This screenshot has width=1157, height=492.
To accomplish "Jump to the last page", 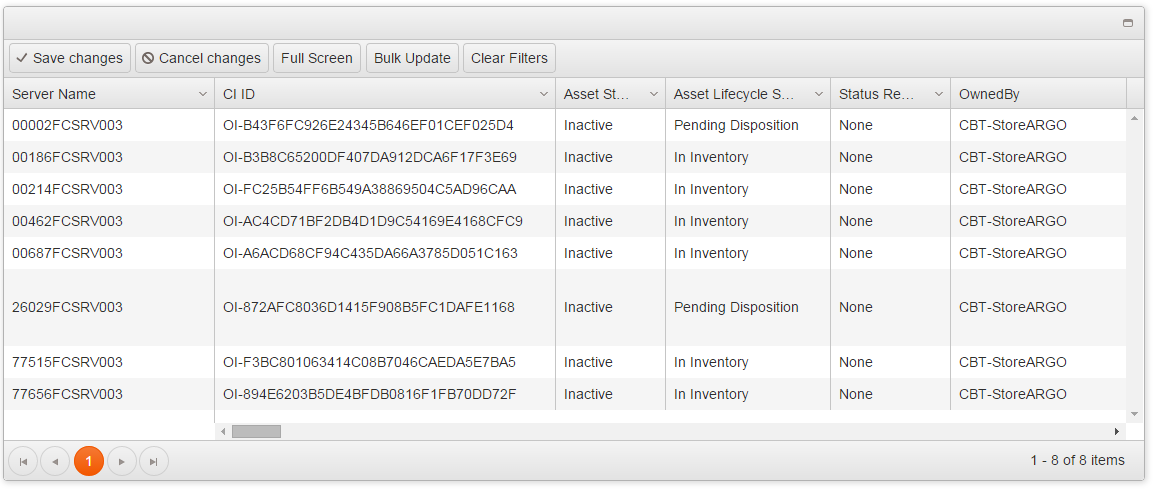I will pyautogui.click(x=153, y=461).
